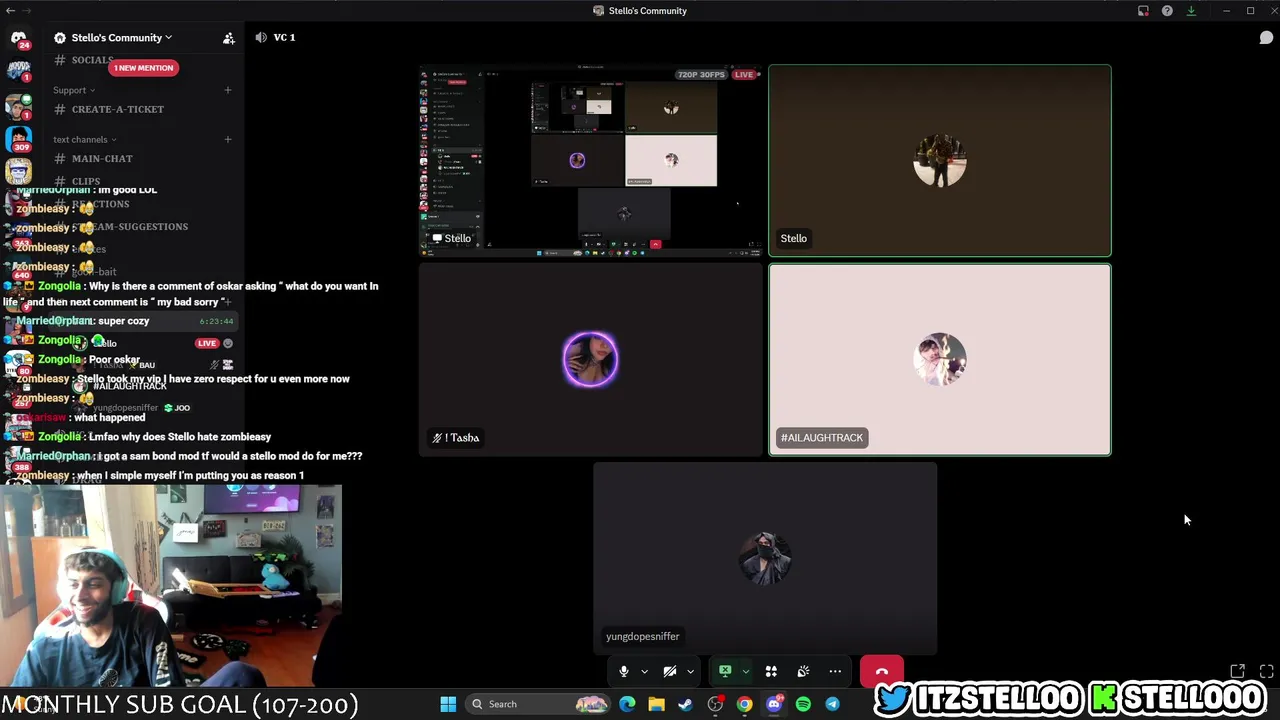Turn on the camera in call controls
The image size is (1280, 720).
point(669,672)
